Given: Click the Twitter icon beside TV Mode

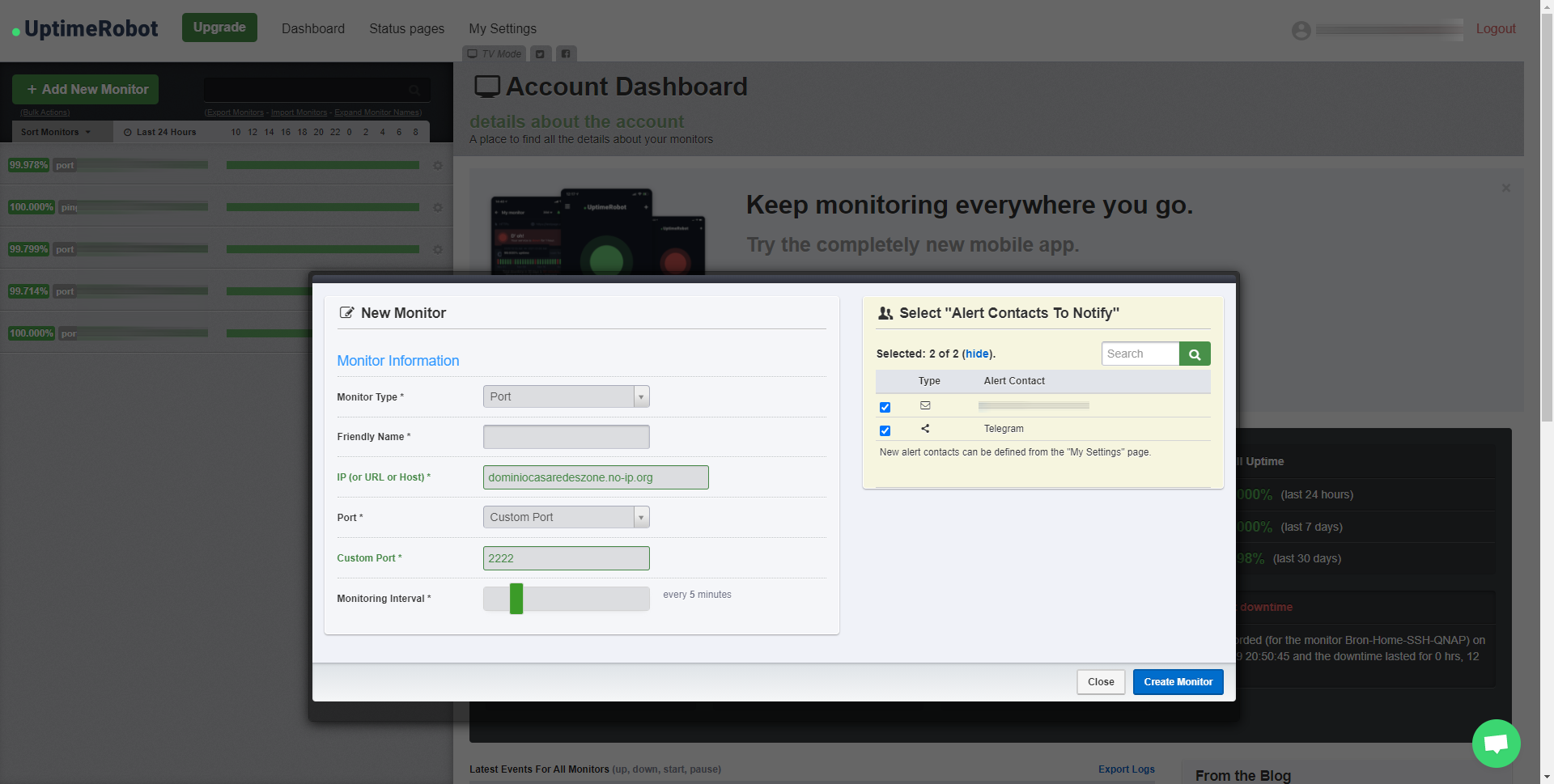Looking at the screenshot, I should (x=540, y=54).
